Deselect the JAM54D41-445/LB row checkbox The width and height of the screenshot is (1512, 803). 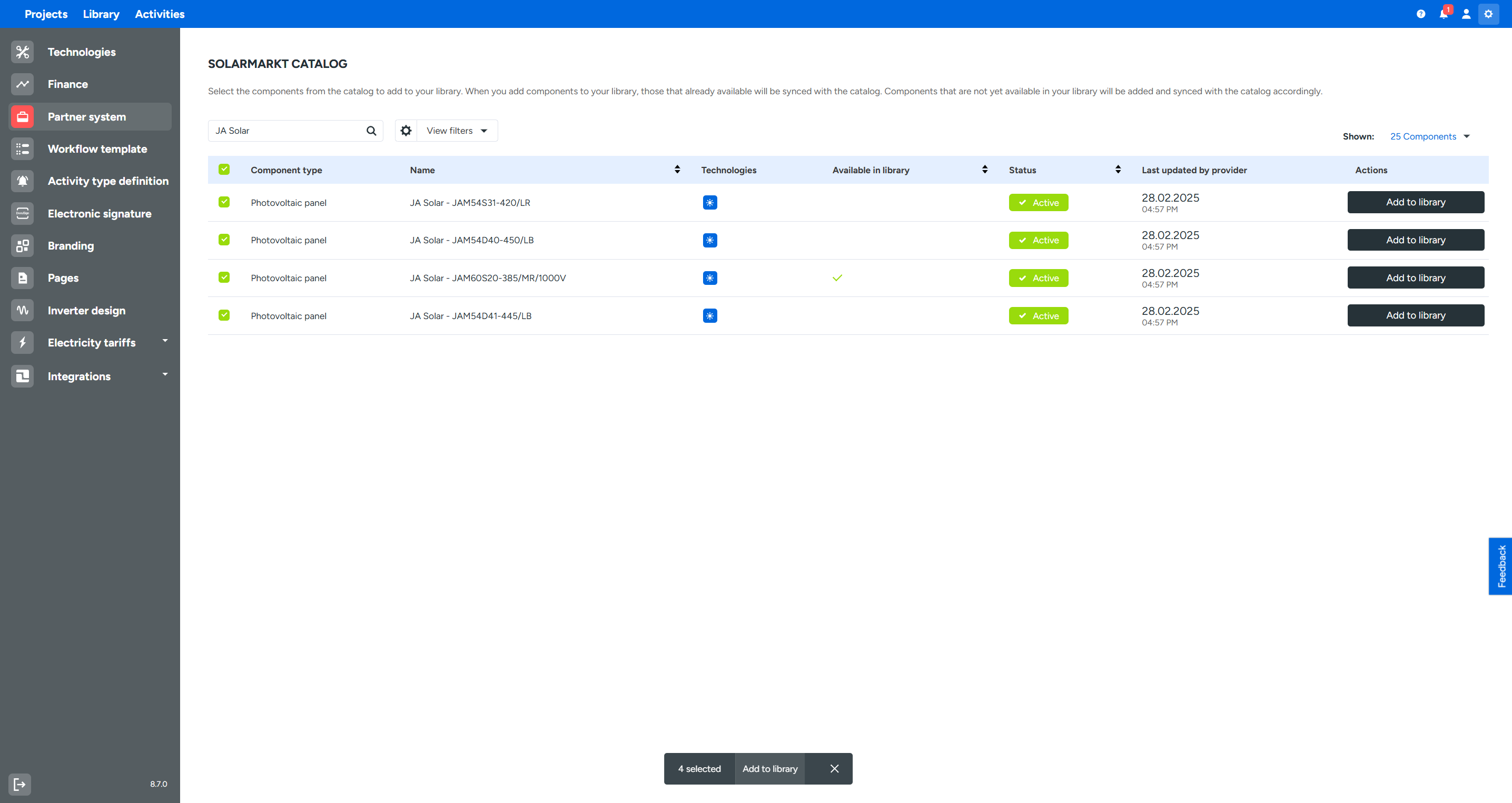tap(224, 315)
